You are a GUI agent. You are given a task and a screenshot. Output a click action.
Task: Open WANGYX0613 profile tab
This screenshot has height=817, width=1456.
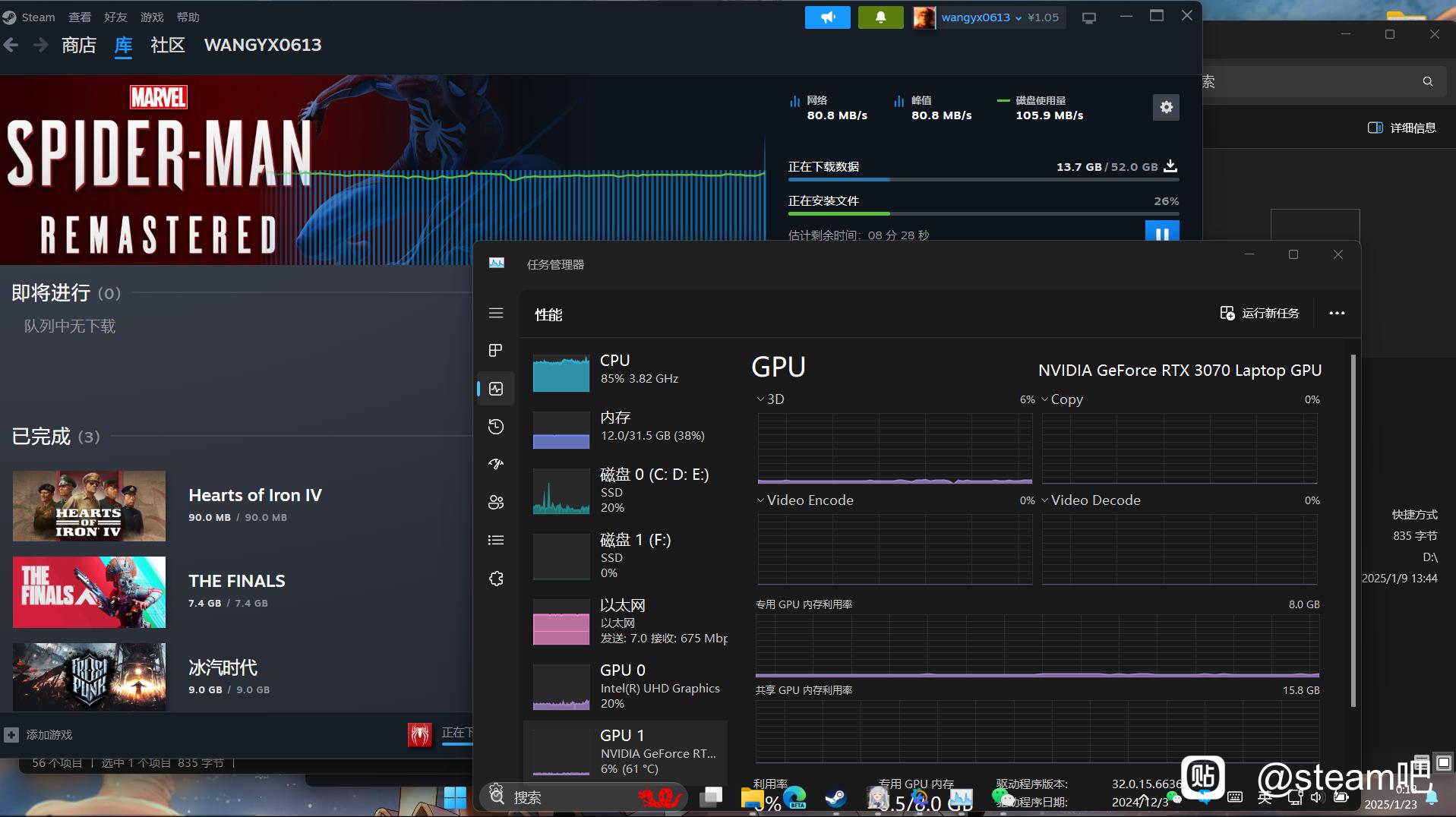pyautogui.click(x=263, y=46)
